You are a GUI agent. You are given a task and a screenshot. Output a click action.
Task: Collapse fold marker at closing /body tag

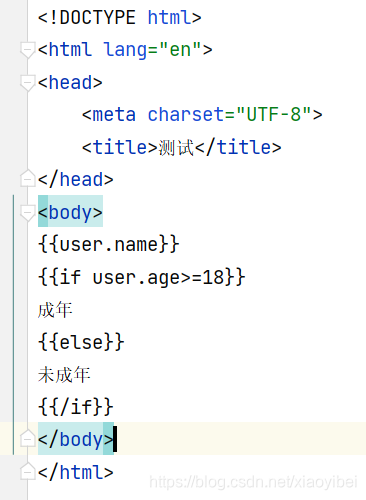[27, 438]
